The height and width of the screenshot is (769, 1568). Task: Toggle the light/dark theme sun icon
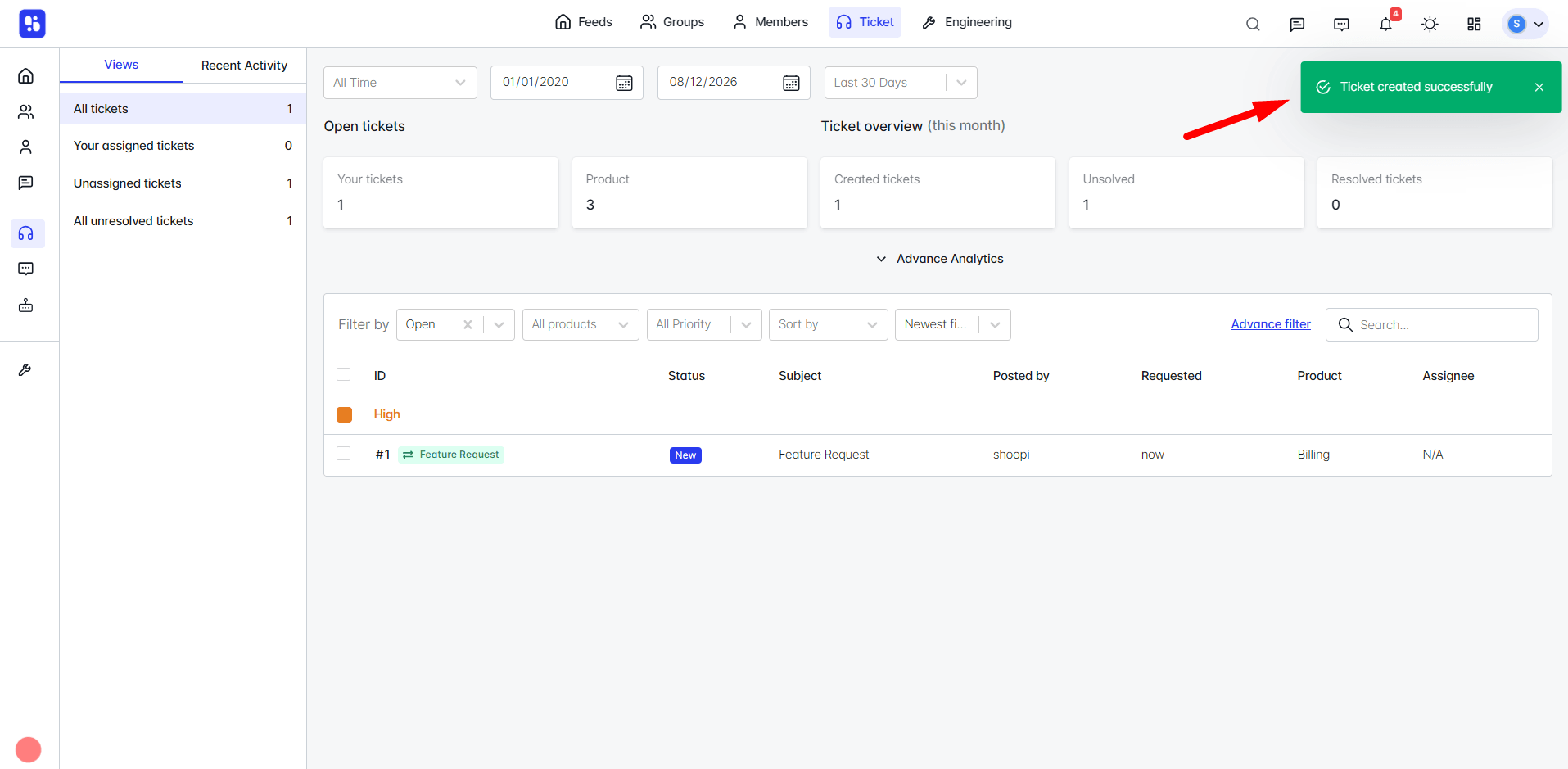pyautogui.click(x=1430, y=24)
